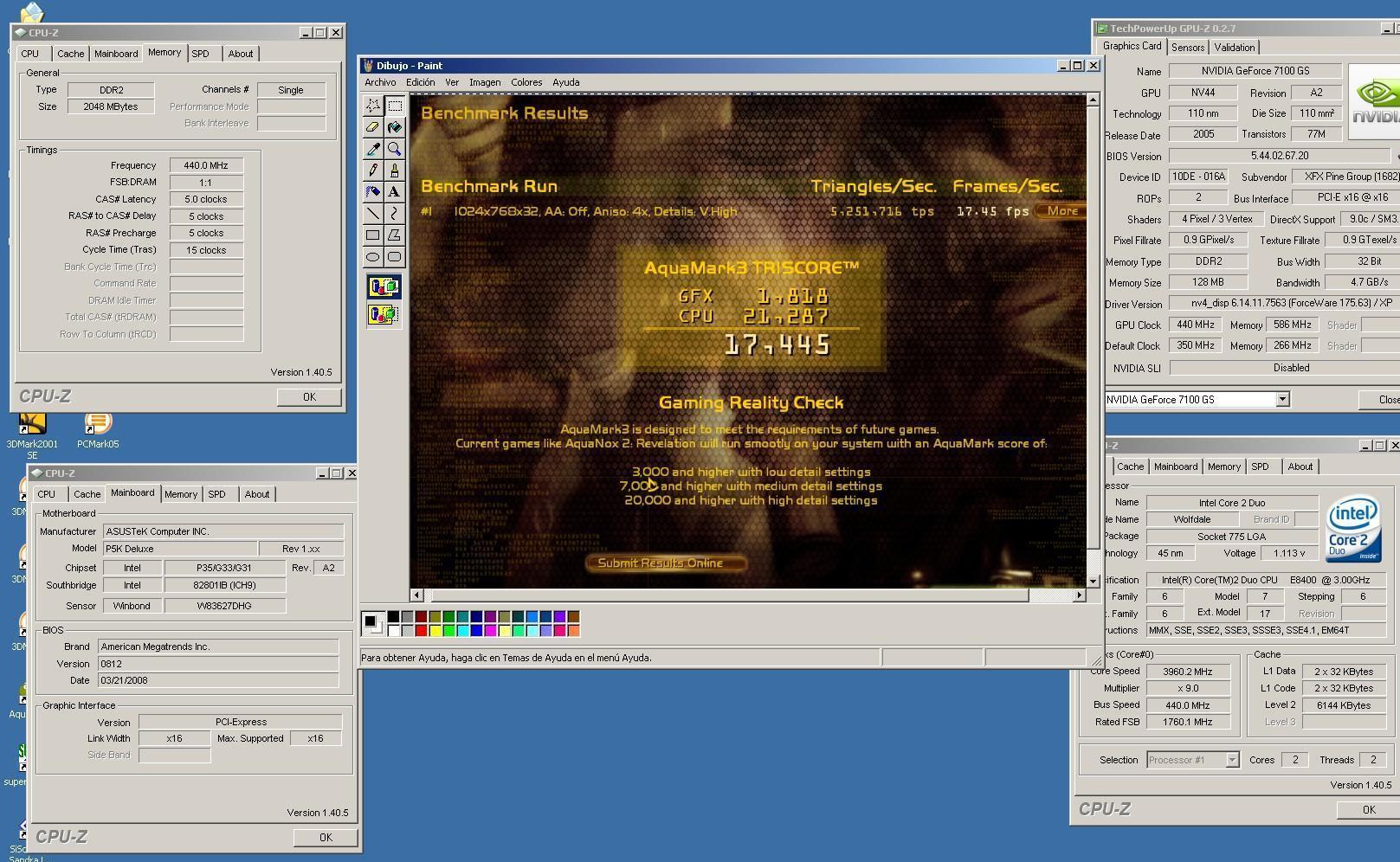The image size is (1400, 862).
Task: Open the Colores menu in Paint
Action: click(526, 82)
